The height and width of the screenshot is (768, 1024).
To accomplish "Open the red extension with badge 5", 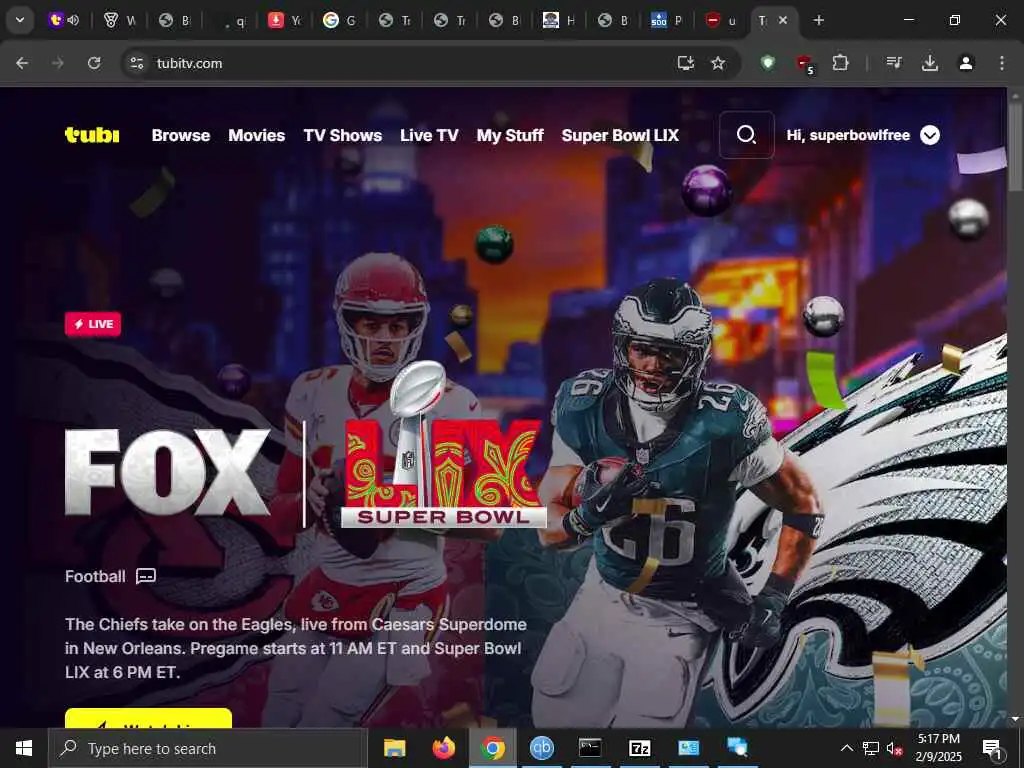I will tap(805, 63).
